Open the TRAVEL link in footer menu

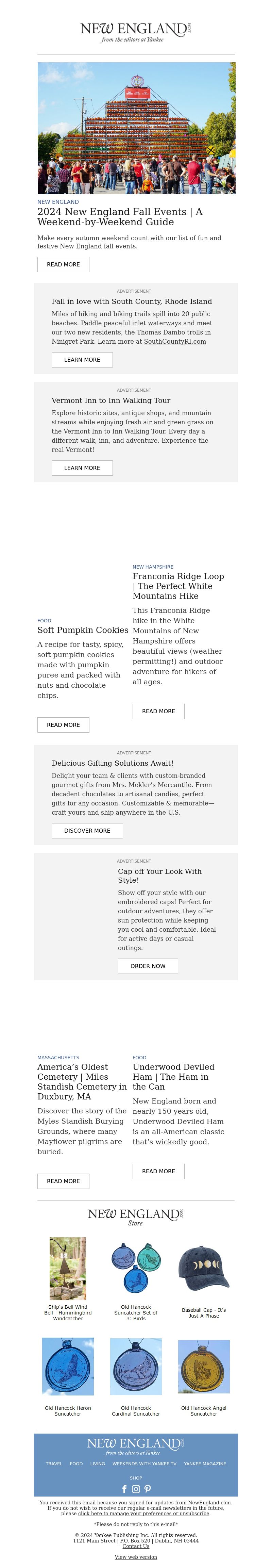coord(54,1463)
